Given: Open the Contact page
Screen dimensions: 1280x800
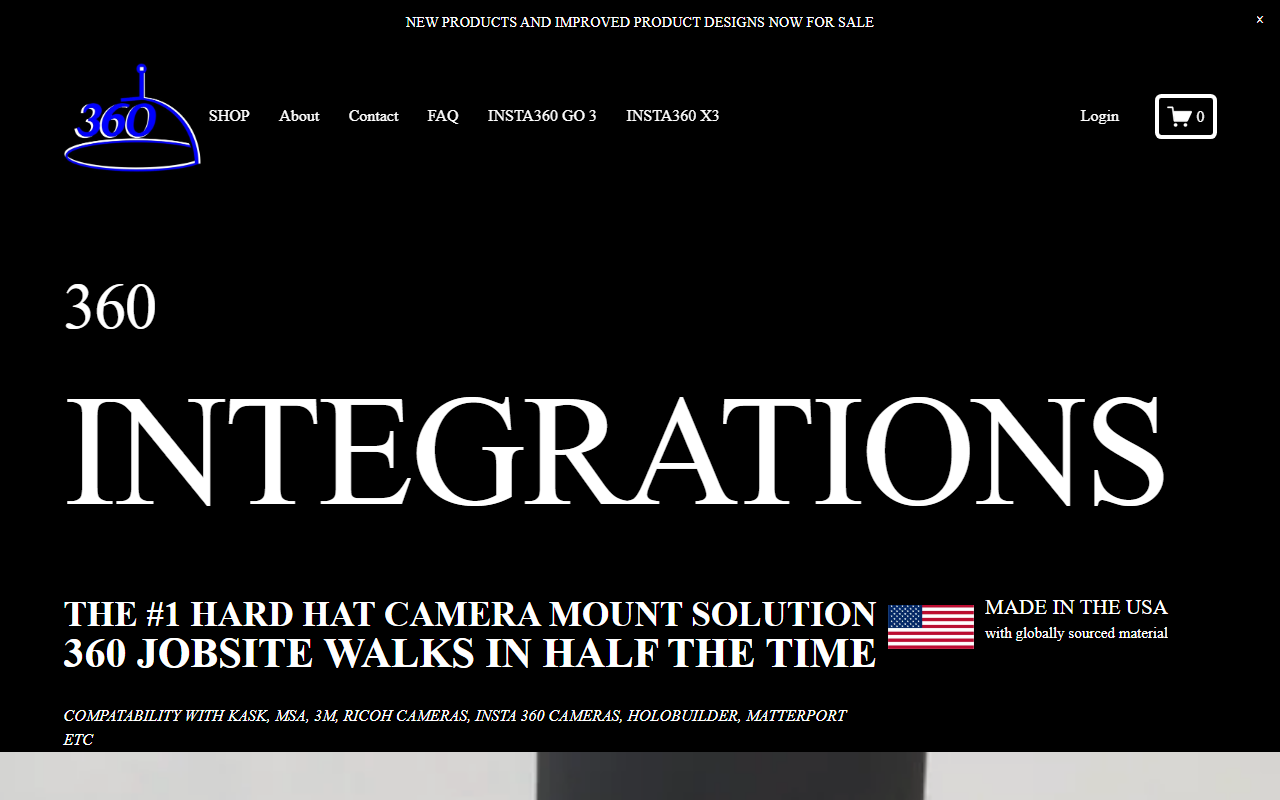Looking at the screenshot, I should pos(373,116).
